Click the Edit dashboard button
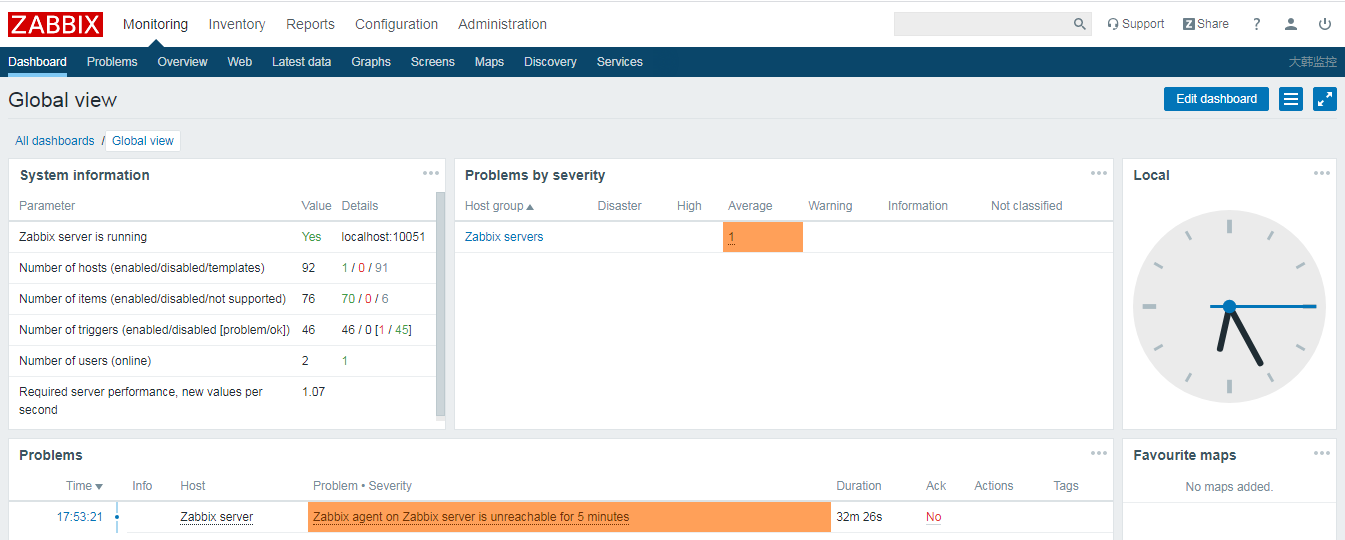 click(x=1216, y=99)
